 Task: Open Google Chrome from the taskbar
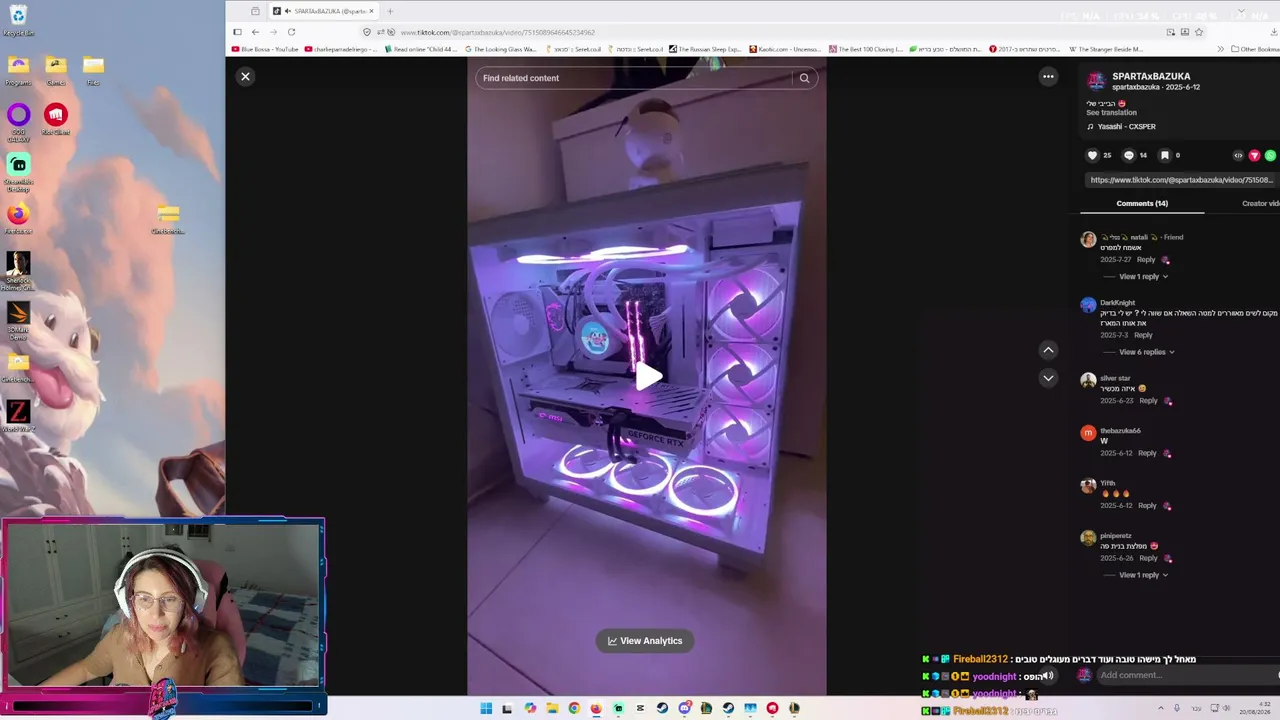click(574, 708)
